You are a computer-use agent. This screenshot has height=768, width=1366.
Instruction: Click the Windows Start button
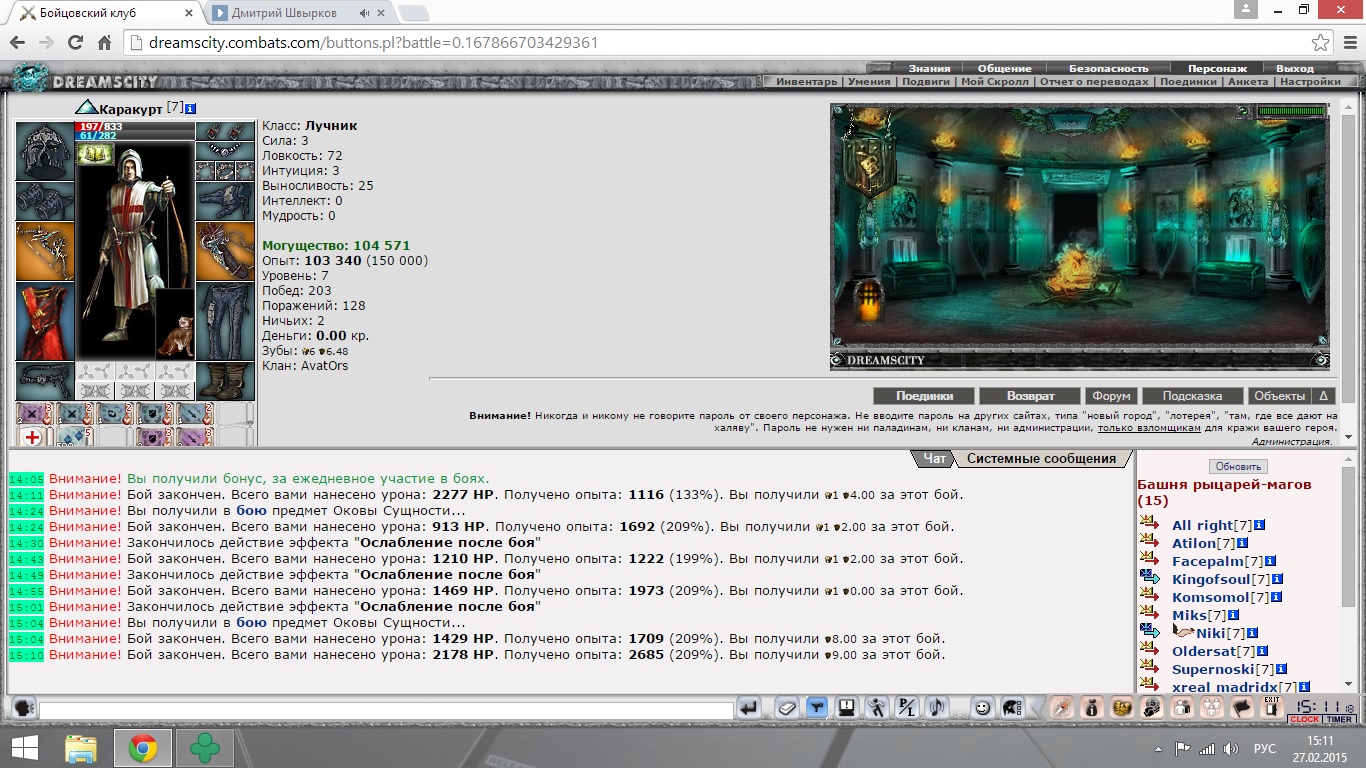[x=24, y=748]
